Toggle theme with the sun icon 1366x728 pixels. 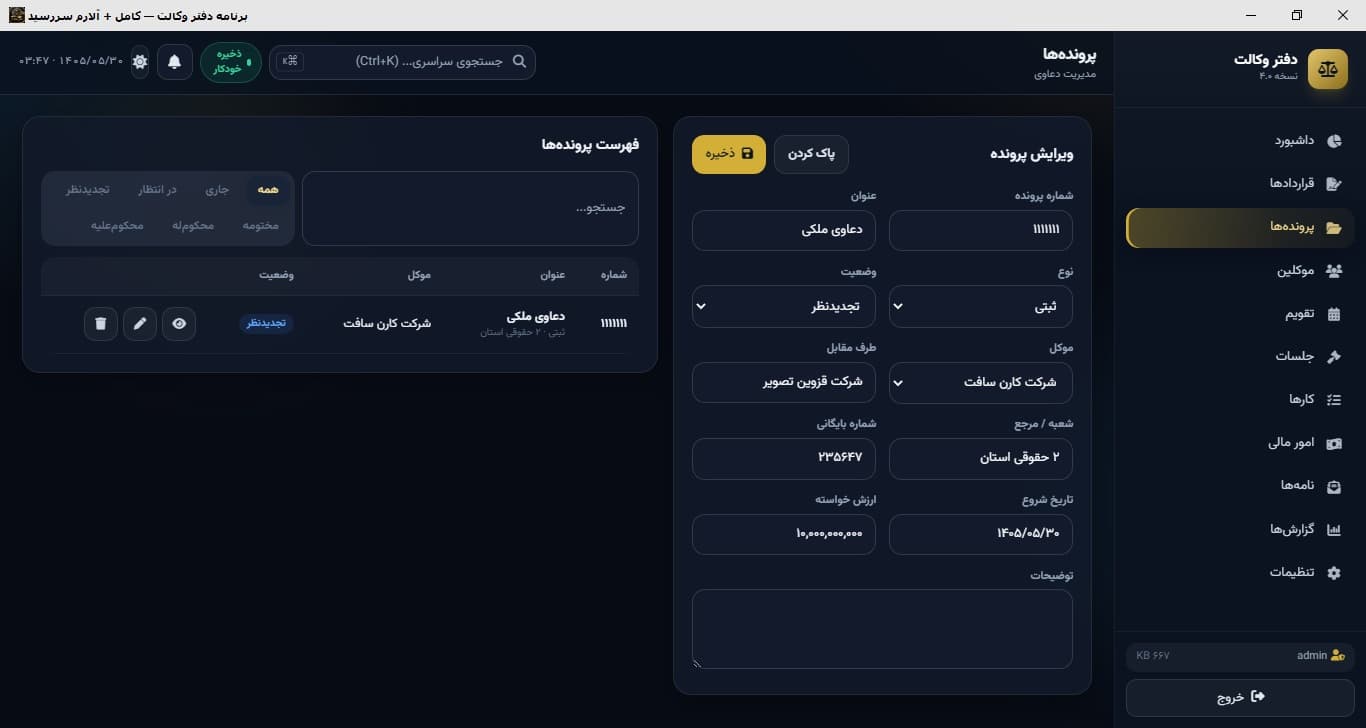[x=140, y=62]
